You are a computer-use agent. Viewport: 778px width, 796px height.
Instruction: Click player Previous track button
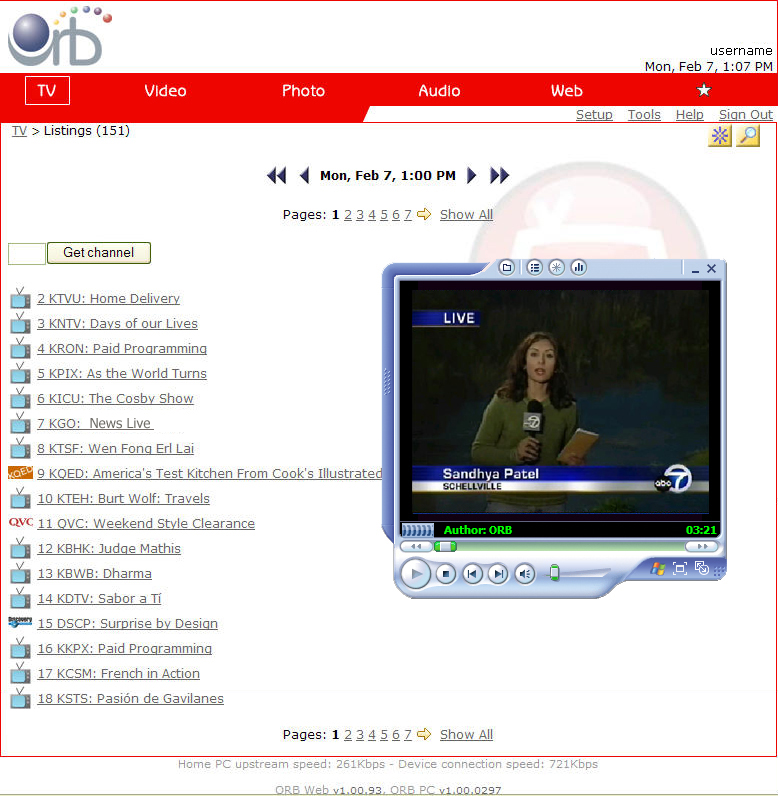click(x=472, y=574)
